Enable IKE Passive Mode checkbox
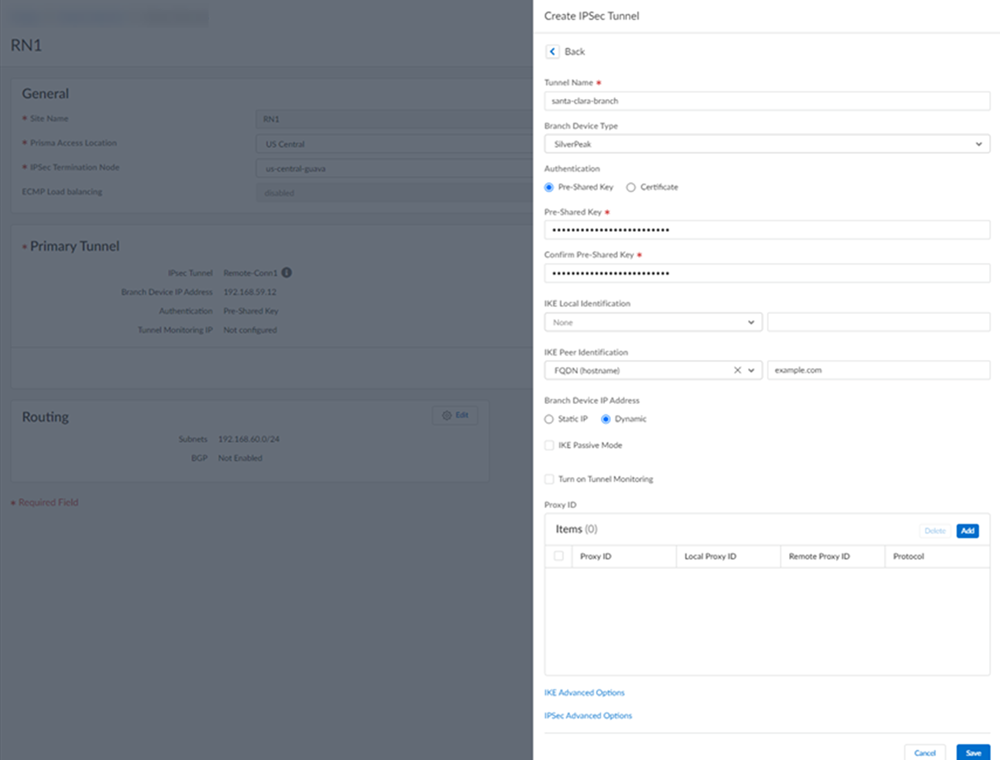This screenshot has width=1000, height=760. point(549,445)
